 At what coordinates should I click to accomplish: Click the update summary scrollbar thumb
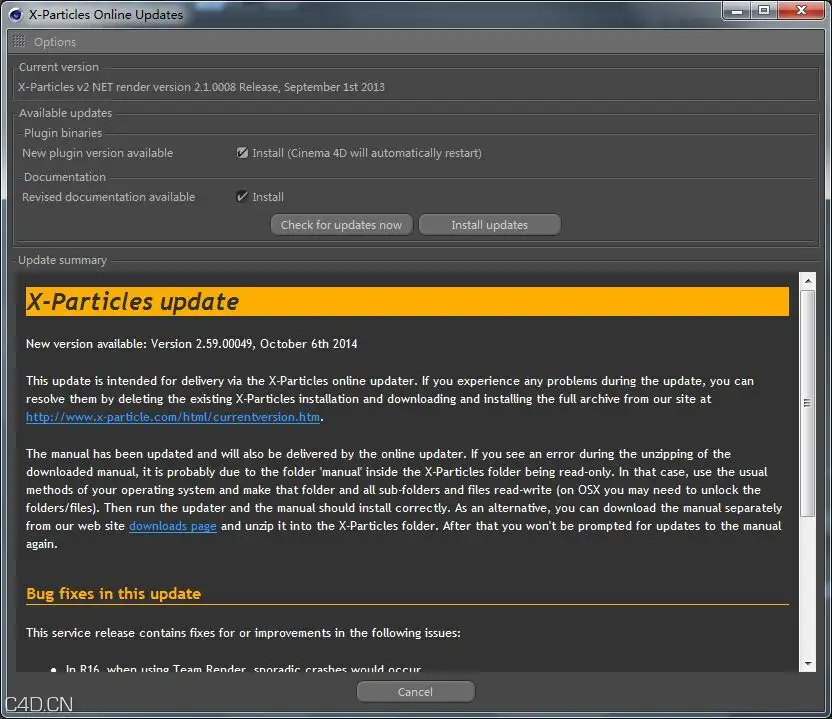(x=808, y=403)
